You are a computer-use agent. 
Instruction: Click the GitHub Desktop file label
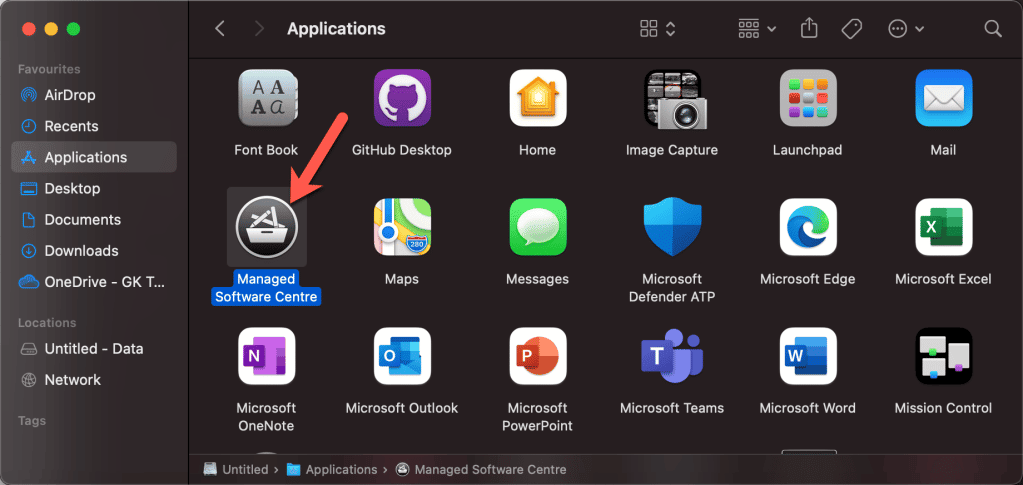pos(402,149)
